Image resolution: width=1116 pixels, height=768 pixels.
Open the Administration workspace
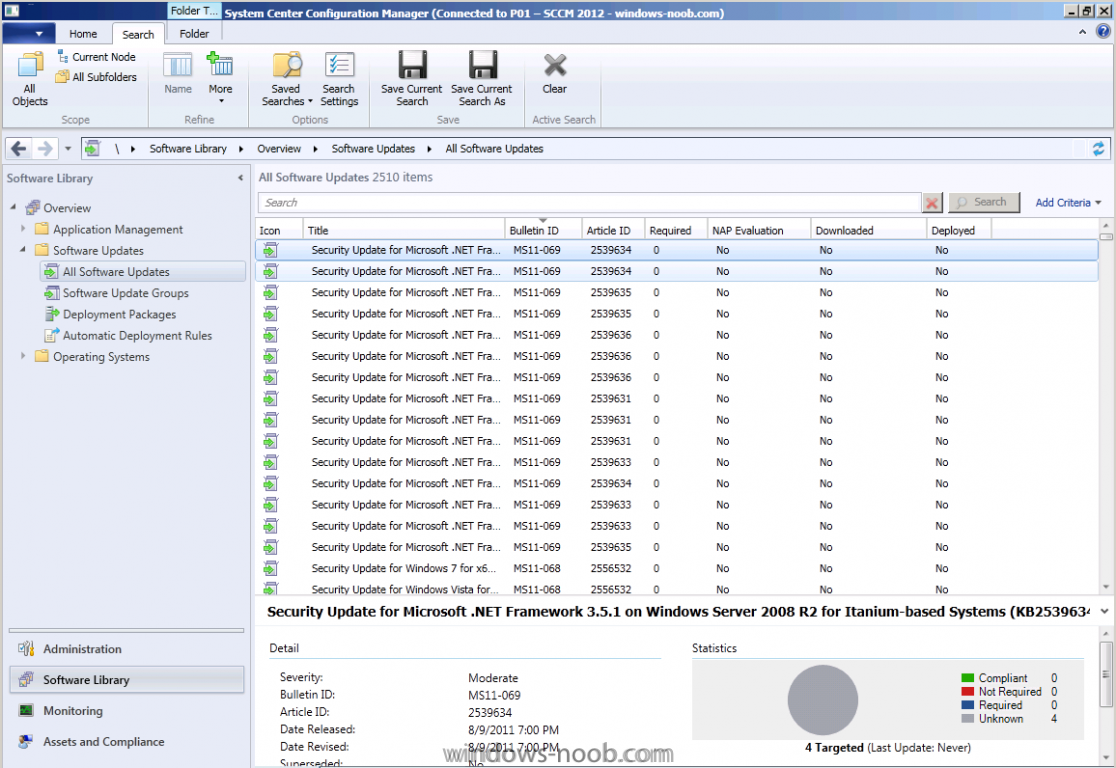point(127,648)
